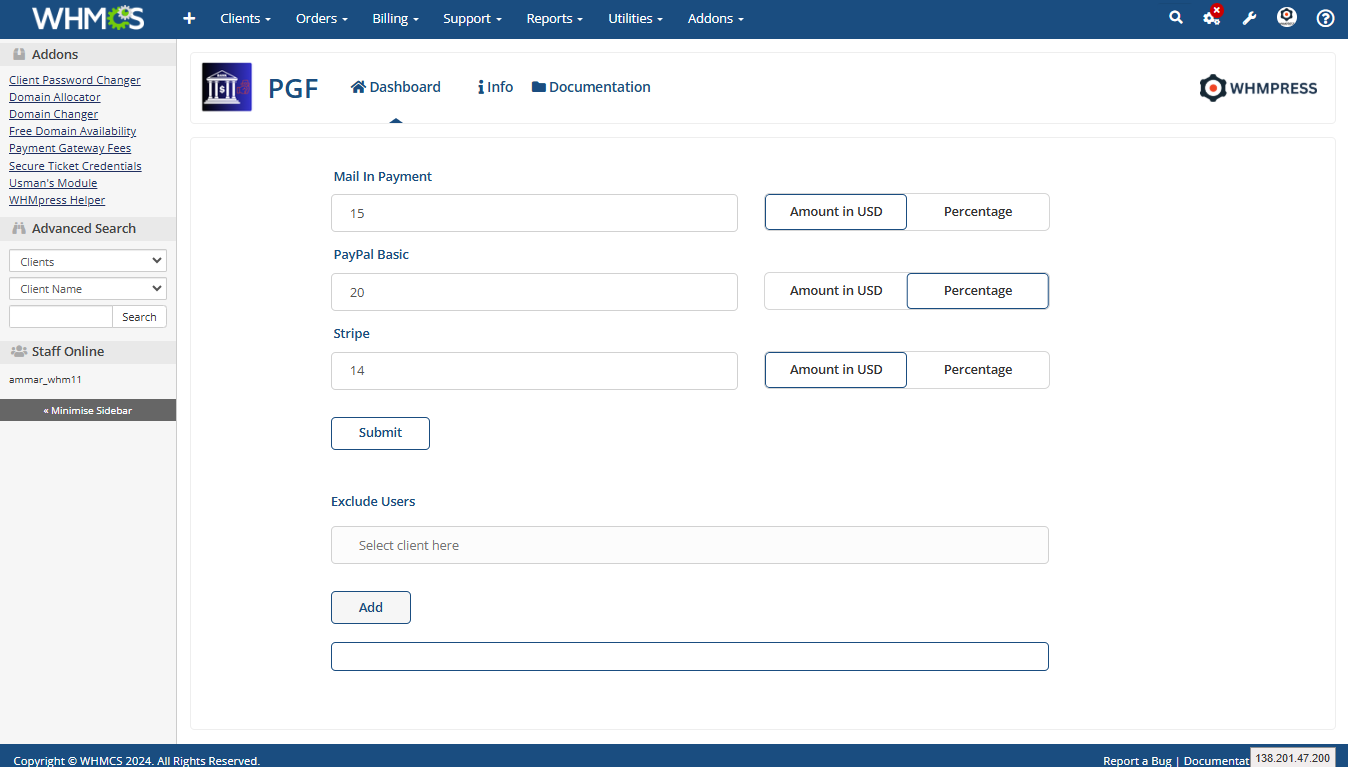Switch to the Info tab
This screenshot has width=1348, height=767.
click(496, 87)
